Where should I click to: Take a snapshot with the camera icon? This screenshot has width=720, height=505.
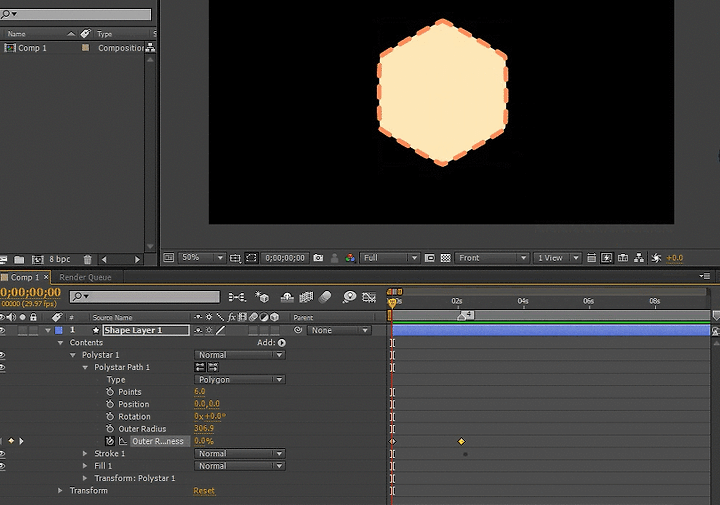(318, 258)
